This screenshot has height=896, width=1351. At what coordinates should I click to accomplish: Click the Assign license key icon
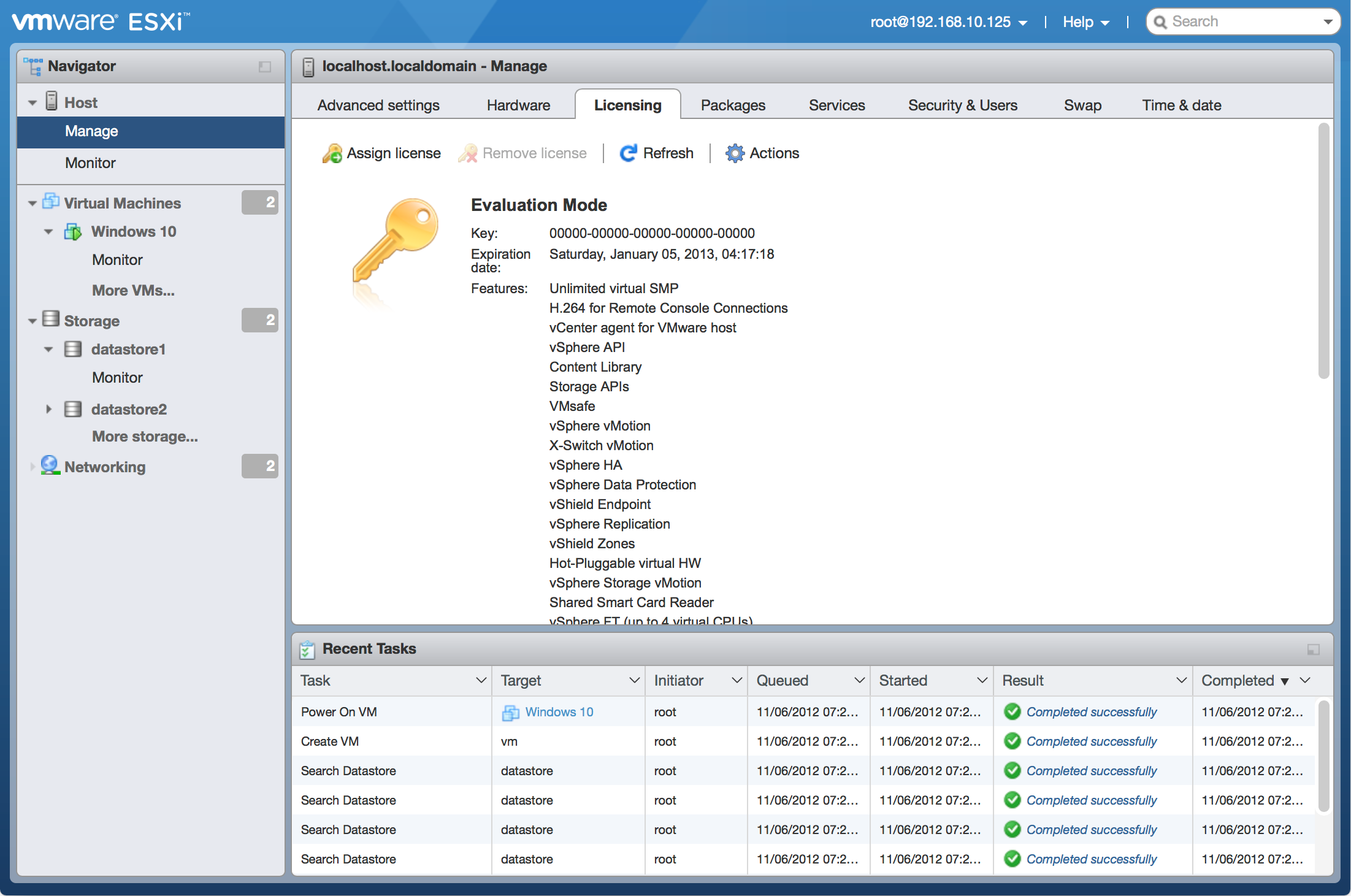coord(332,153)
